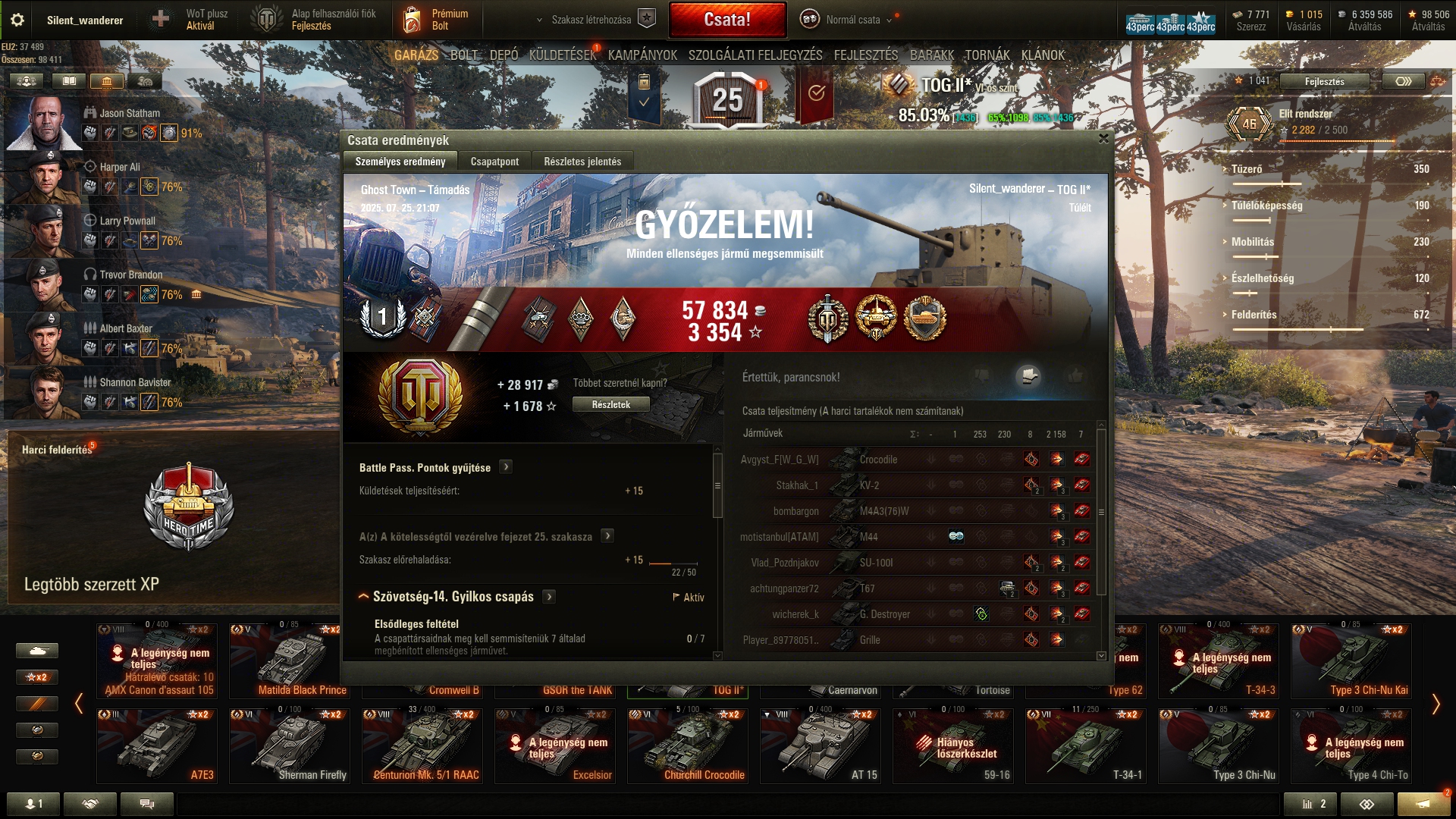The width and height of the screenshot is (1456, 819).
Task: Open the chat messages icon
Action: (147, 804)
